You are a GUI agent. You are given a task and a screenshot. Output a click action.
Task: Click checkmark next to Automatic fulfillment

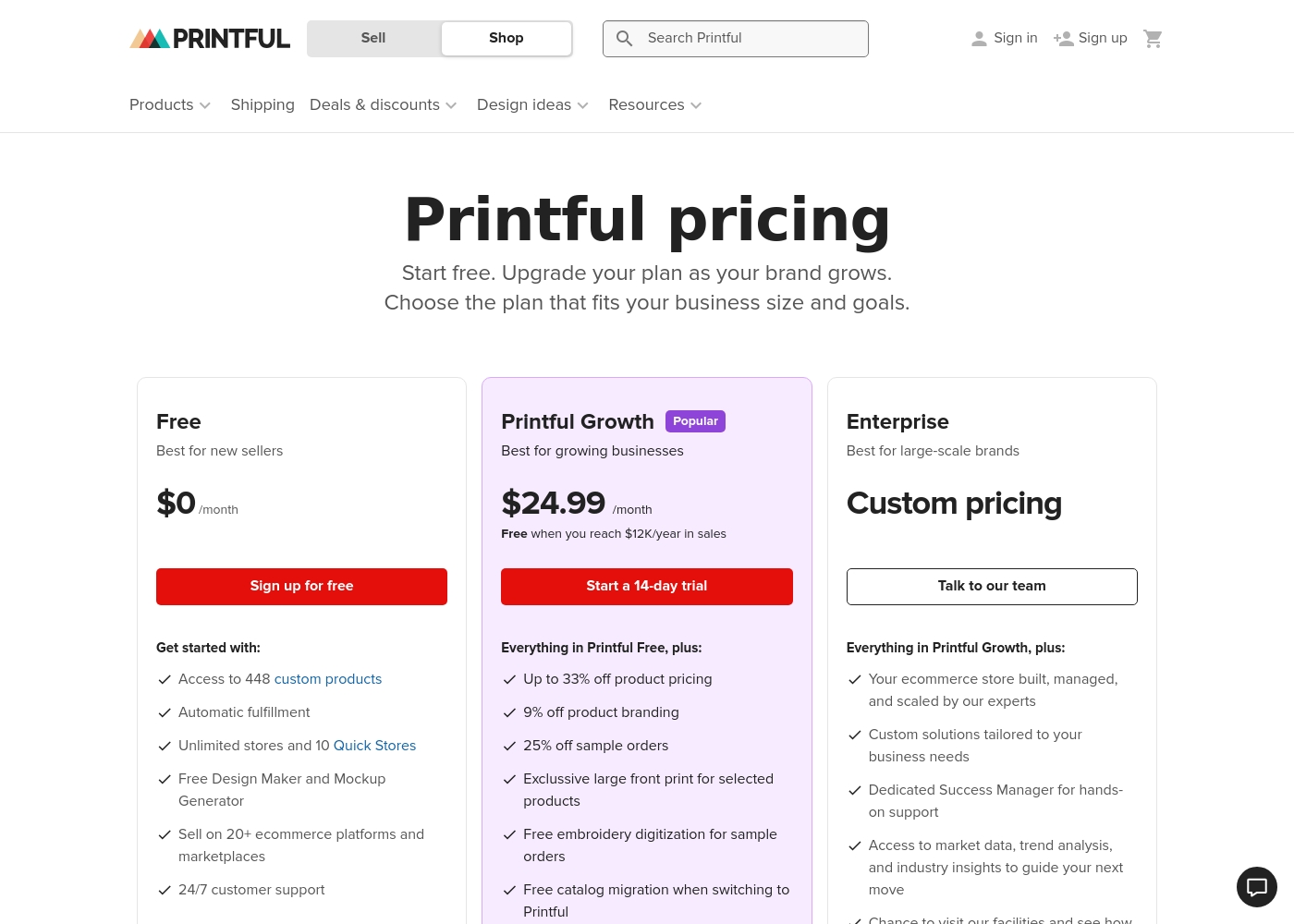pyautogui.click(x=165, y=712)
